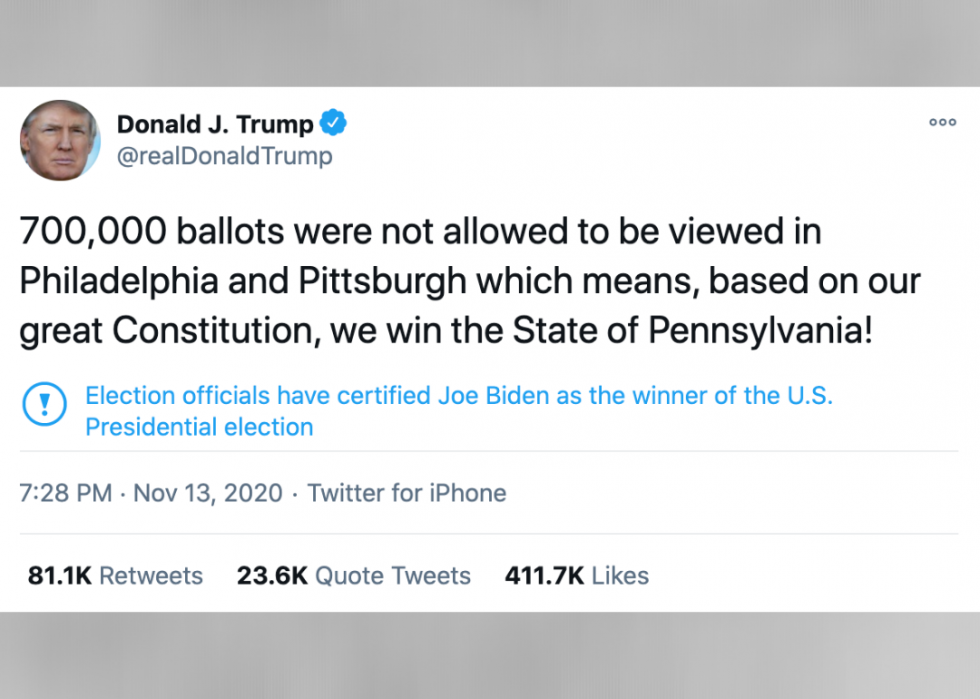The width and height of the screenshot is (980, 699).
Task: Click the word 'Philadelphia' in the tweet
Action: 123,283
